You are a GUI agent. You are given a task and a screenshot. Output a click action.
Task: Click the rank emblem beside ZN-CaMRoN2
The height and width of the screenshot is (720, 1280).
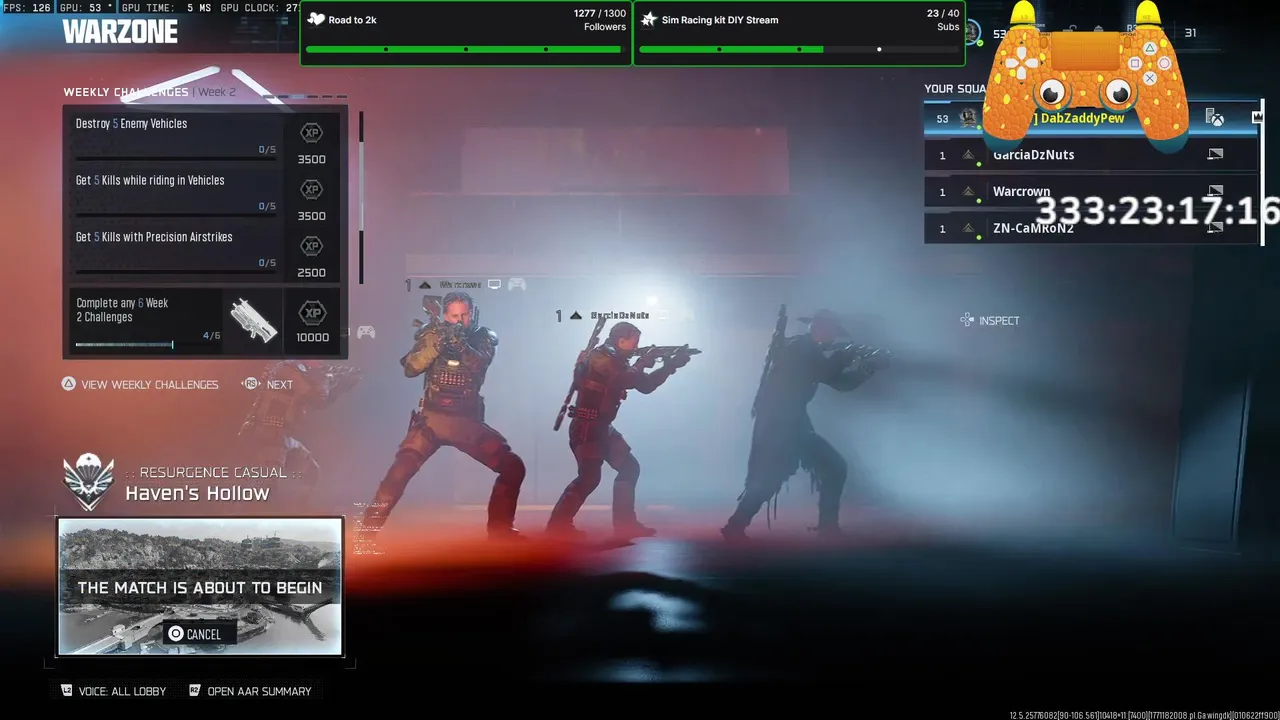pos(968,228)
